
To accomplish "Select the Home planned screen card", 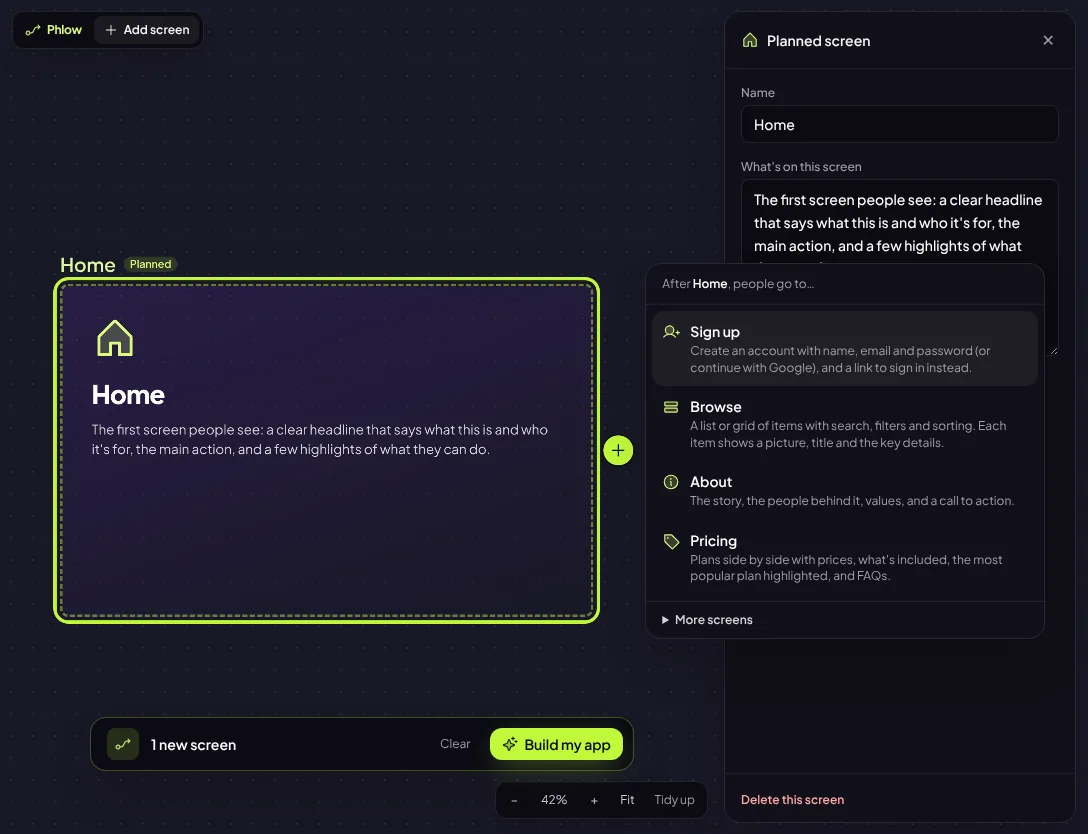I will coord(327,450).
